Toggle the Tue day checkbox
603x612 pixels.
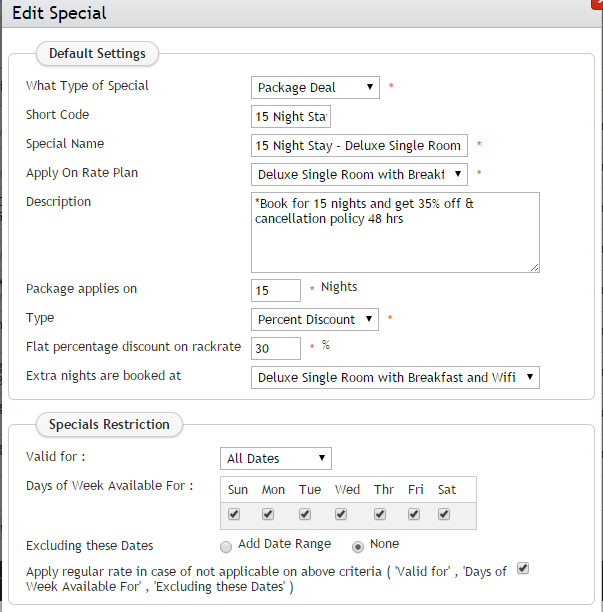coord(305,514)
